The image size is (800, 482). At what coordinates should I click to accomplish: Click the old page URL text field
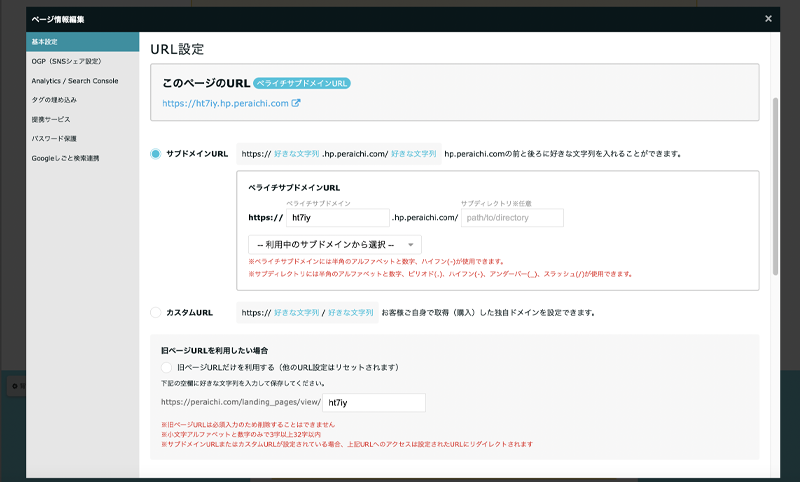pos(374,402)
